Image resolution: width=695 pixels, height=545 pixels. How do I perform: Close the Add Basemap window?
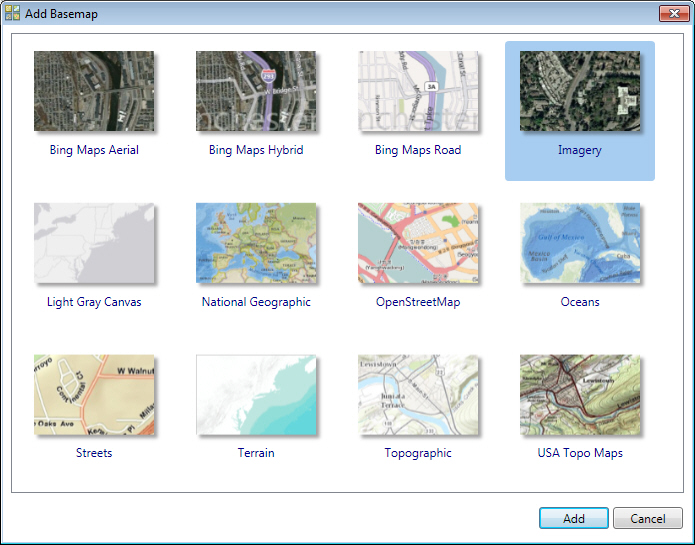click(x=674, y=13)
